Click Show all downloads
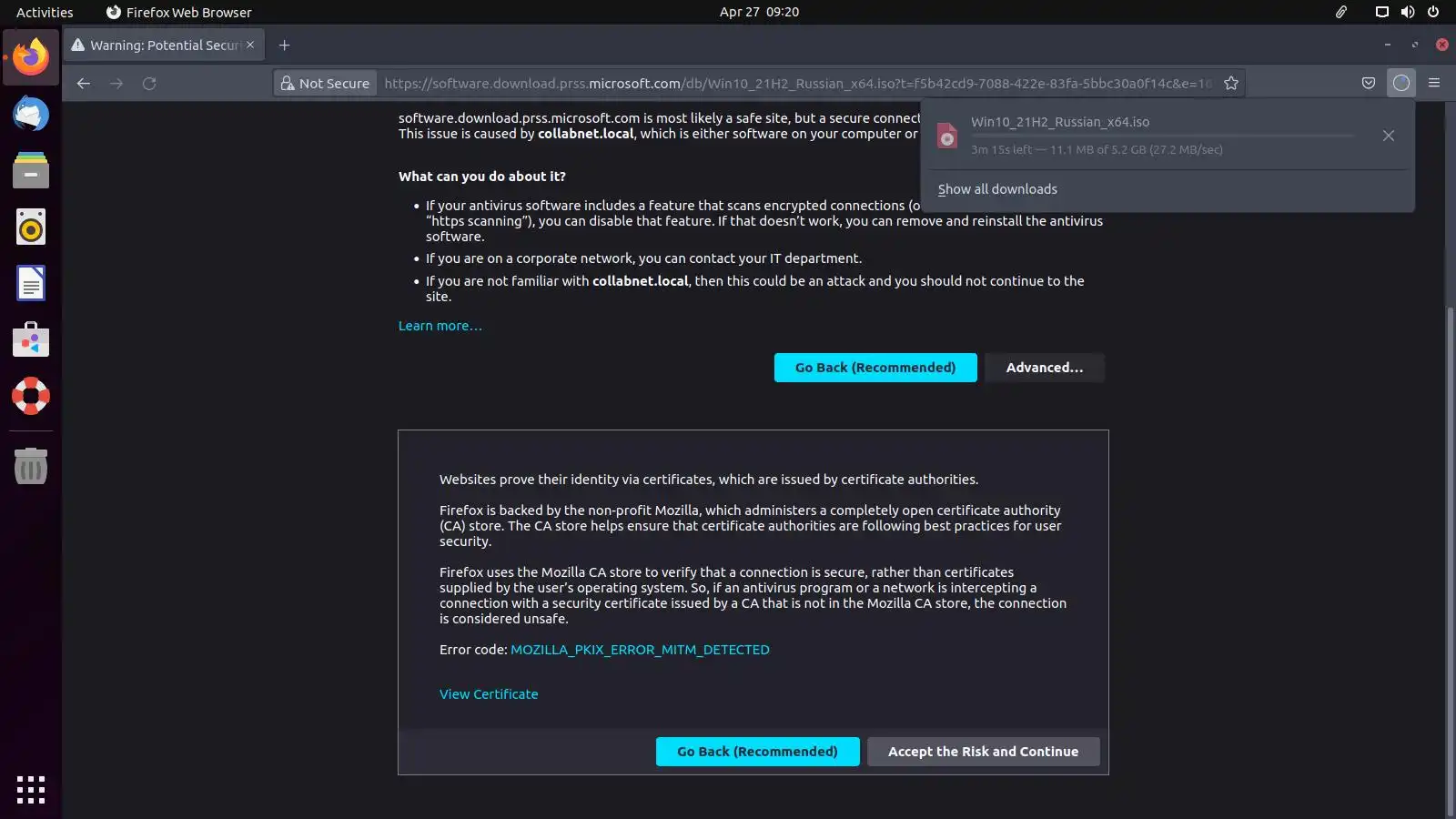The width and height of the screenshot is (1456, 819). [997, 189]
